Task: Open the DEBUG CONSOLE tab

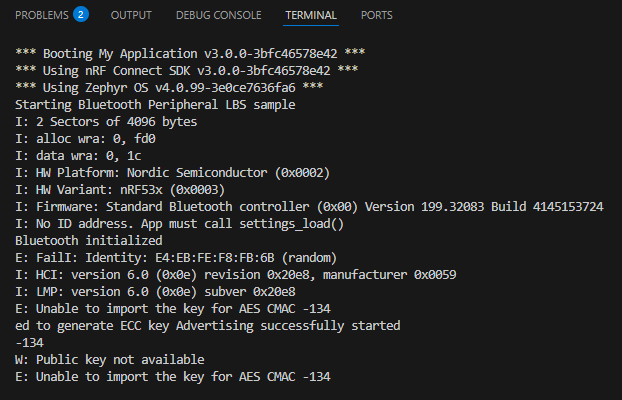Action: pyautogui.click(x=219, y=15)
